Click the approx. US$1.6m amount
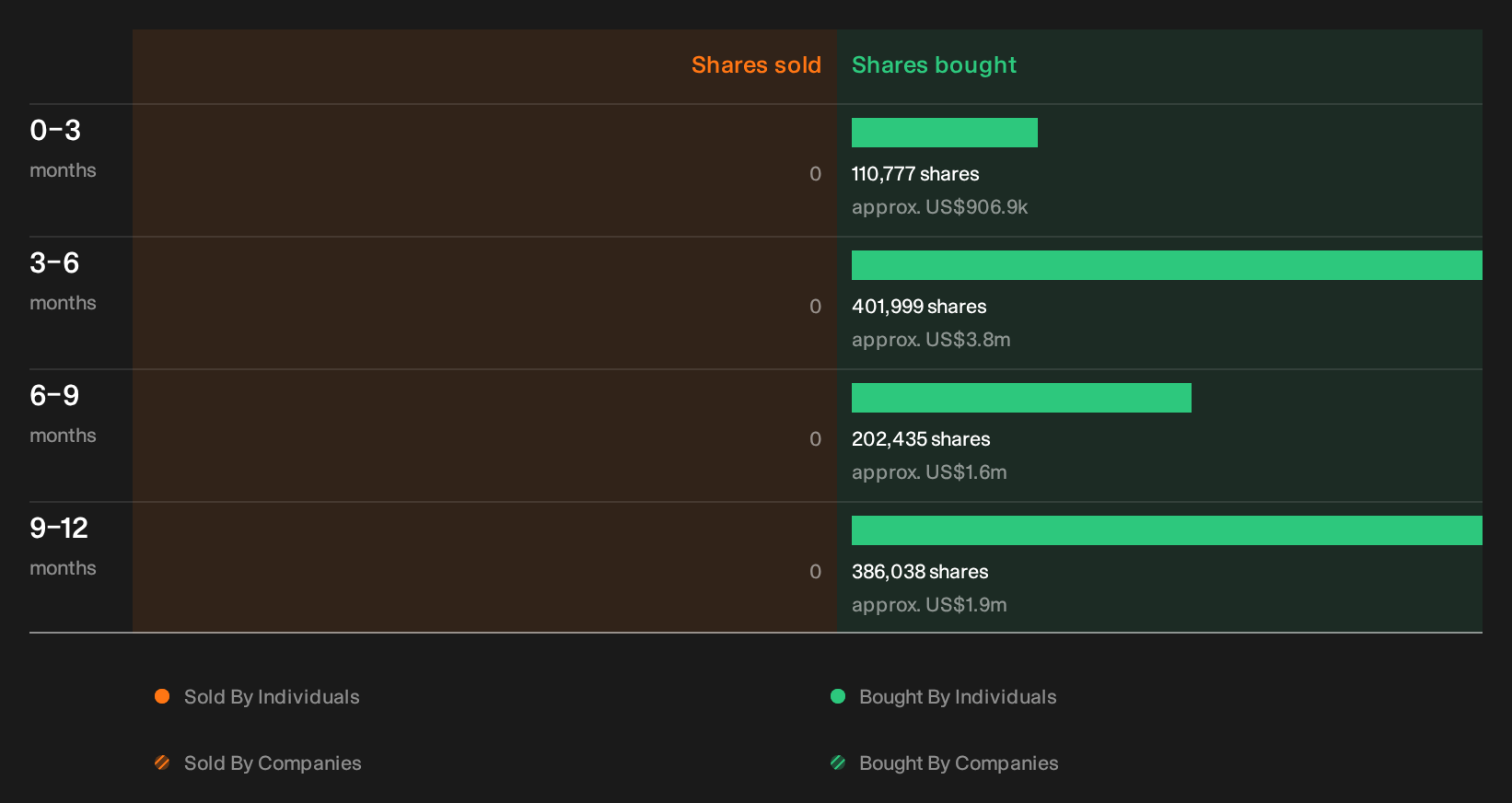Screen dimensions: 1512x803 (929, 472)
